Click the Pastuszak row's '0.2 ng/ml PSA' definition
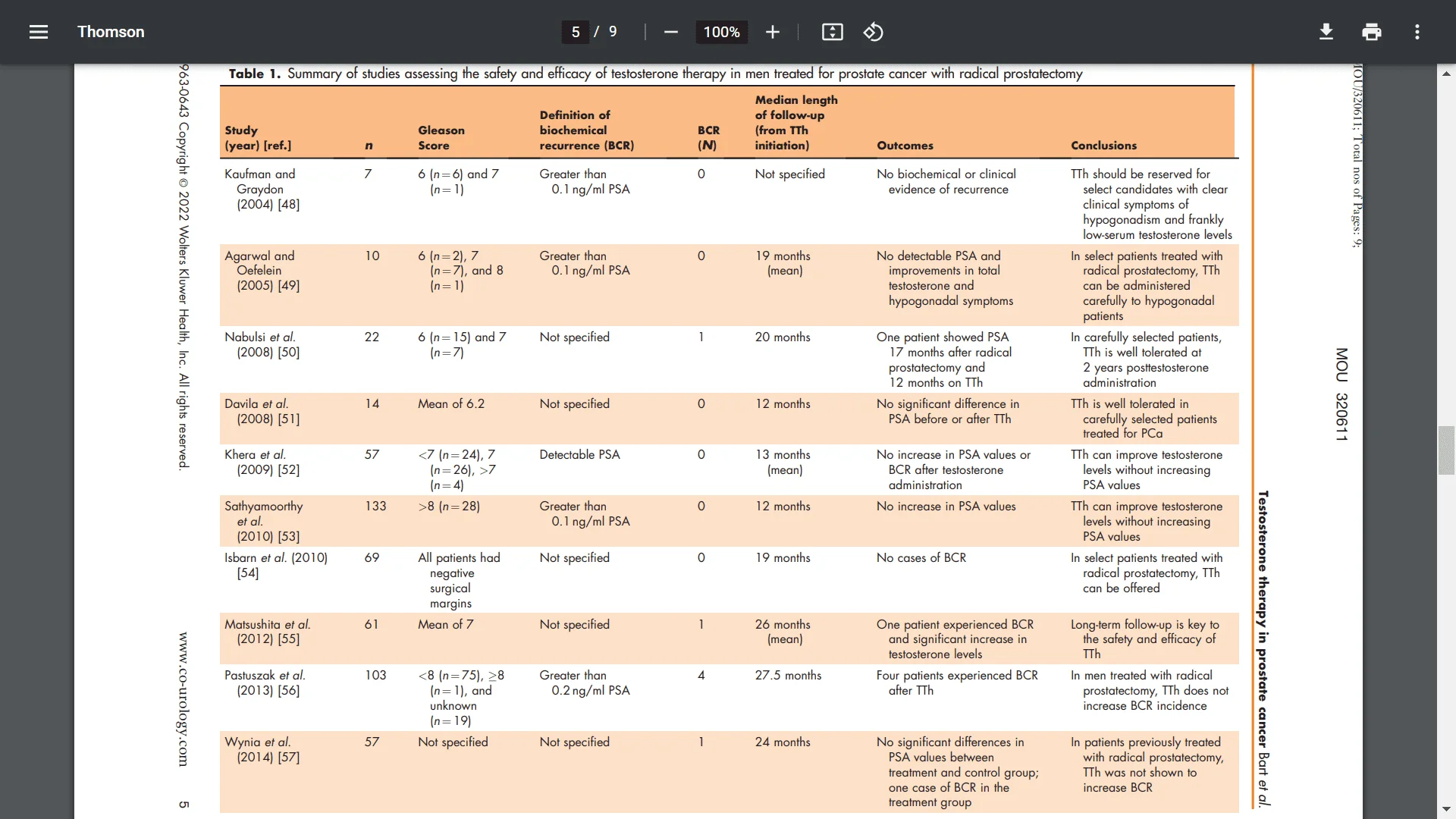Image resolution: width=1456 pixels, height=819 pixels. [591, 690]
